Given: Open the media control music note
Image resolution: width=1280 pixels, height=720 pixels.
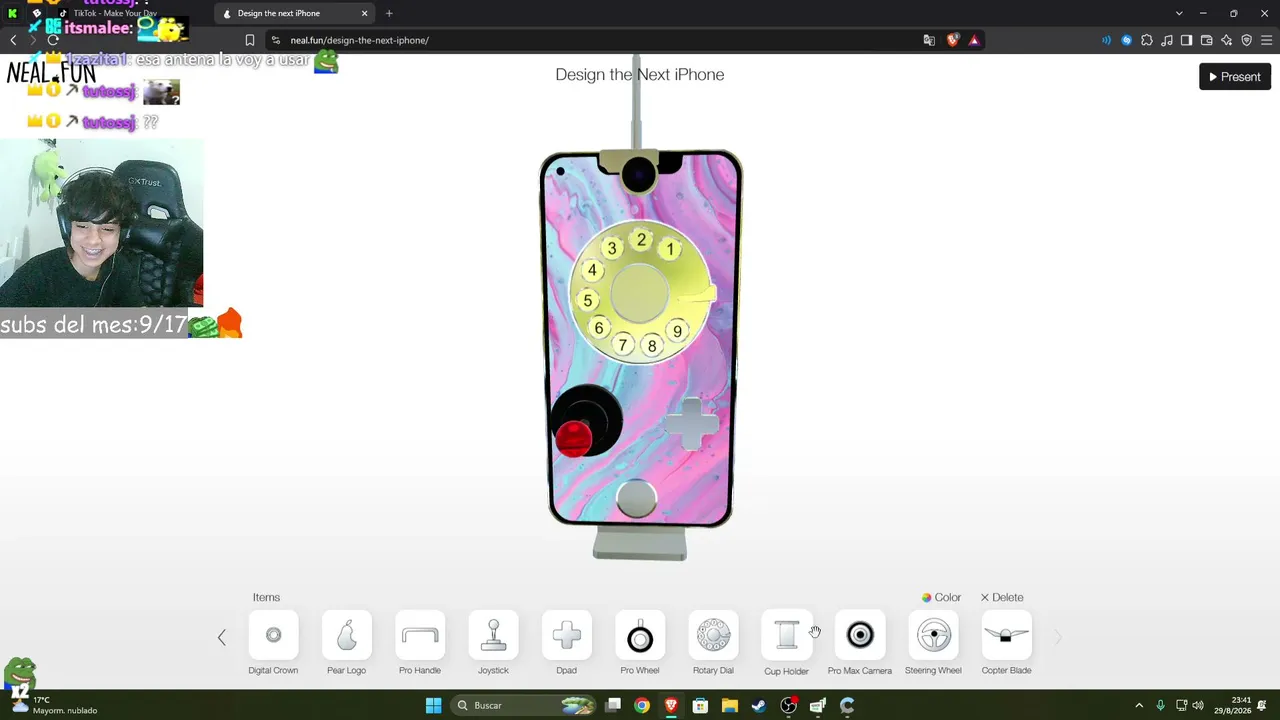Looking at the screenshot, I should tap(1167, 40).
